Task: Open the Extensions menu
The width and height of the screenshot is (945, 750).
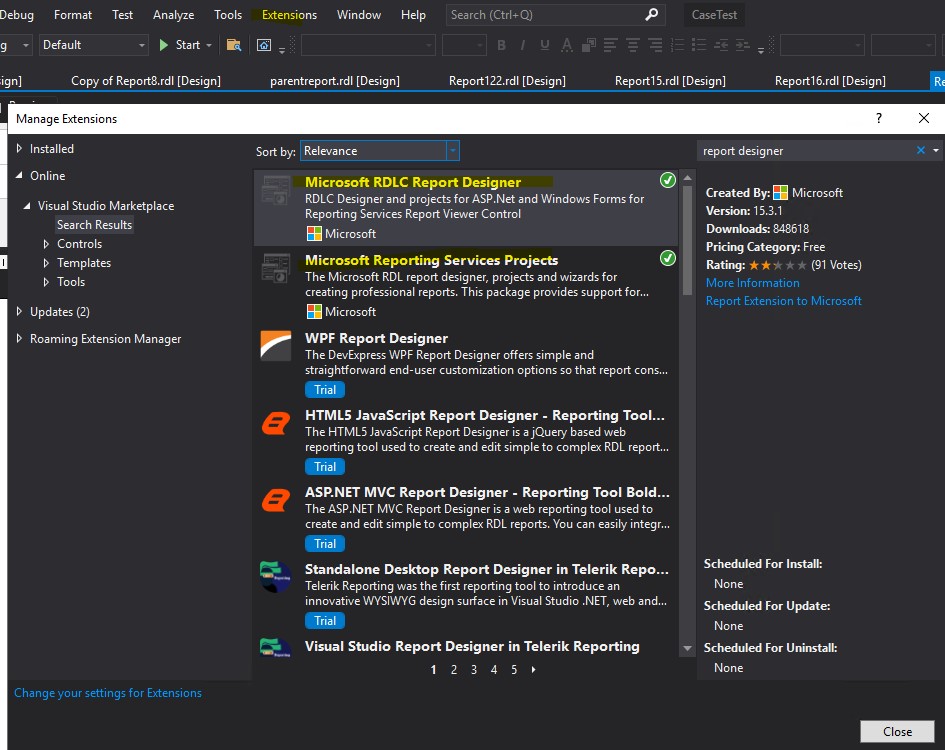Action: tap(289, 14)
